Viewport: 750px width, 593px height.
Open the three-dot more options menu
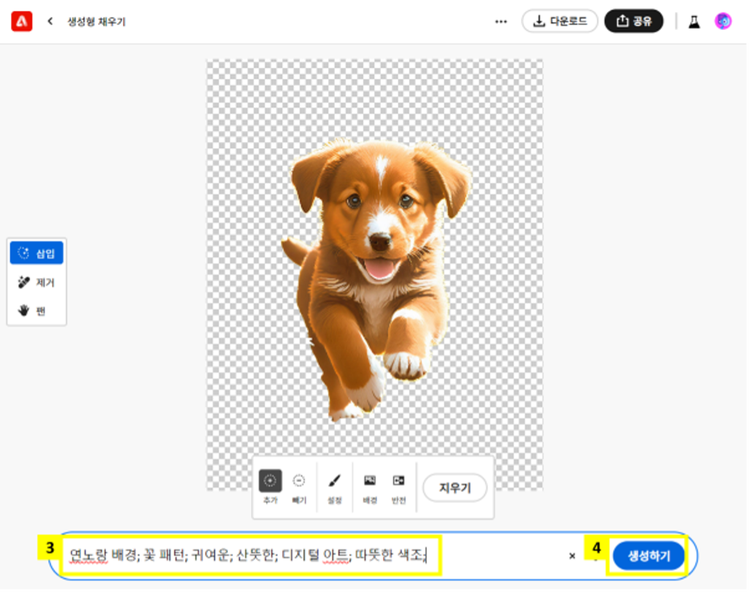[501, 21]
